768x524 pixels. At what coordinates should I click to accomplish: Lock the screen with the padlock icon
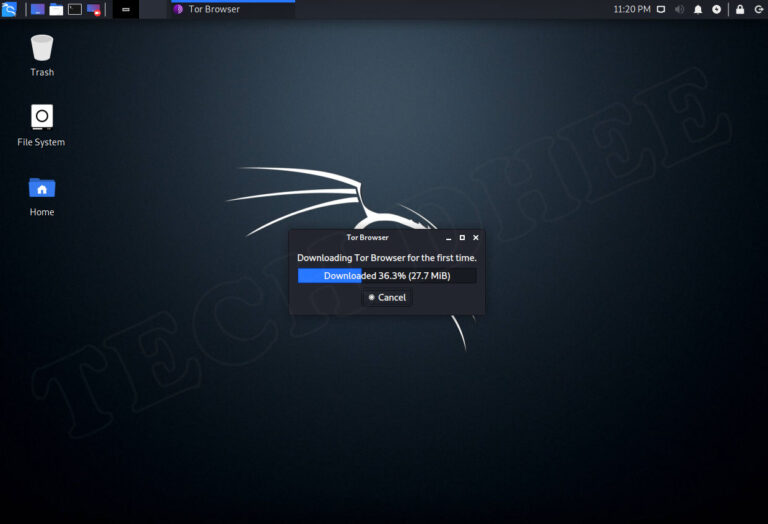click(x=740, y=9)
